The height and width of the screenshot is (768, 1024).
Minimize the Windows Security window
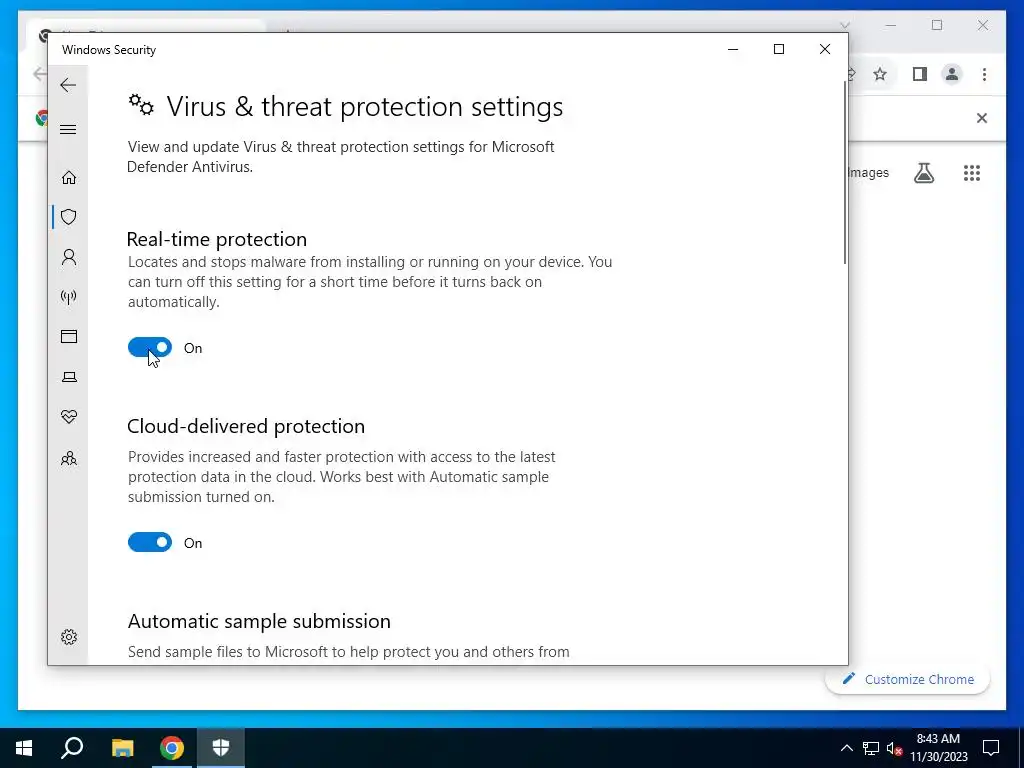coord(733,50)
